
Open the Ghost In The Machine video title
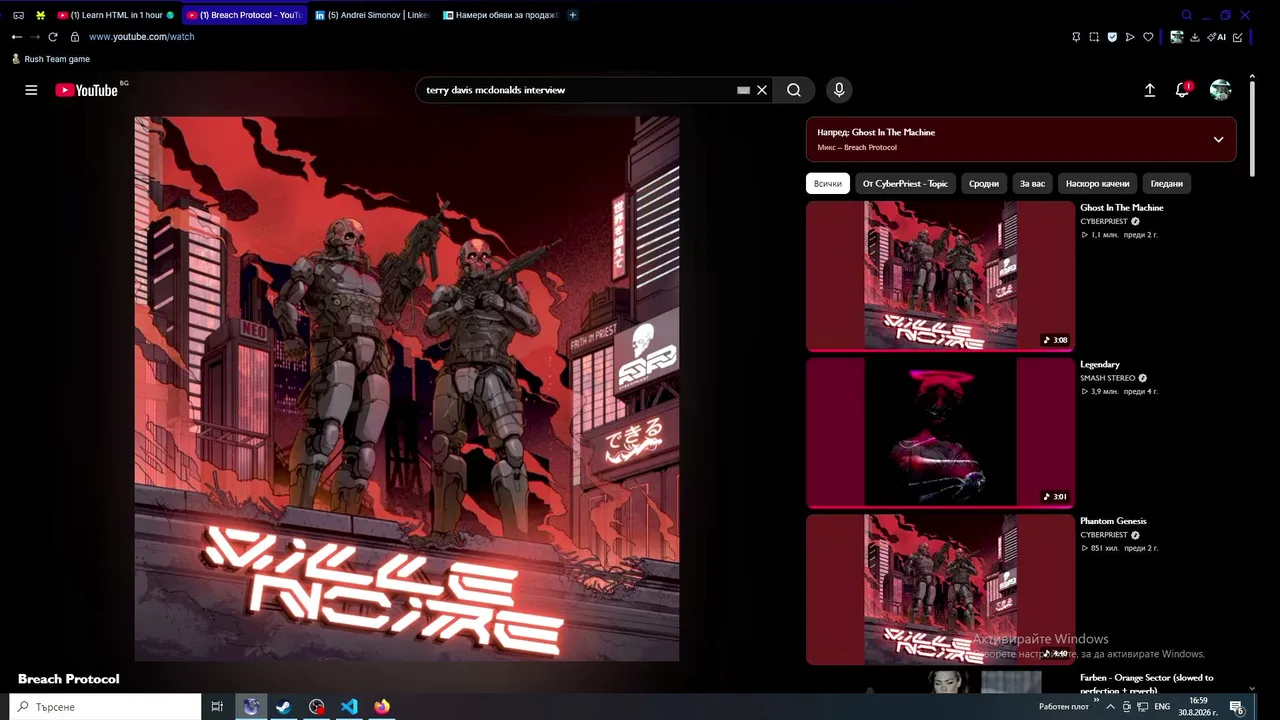pyautogui.click(x=1122, y=208)
